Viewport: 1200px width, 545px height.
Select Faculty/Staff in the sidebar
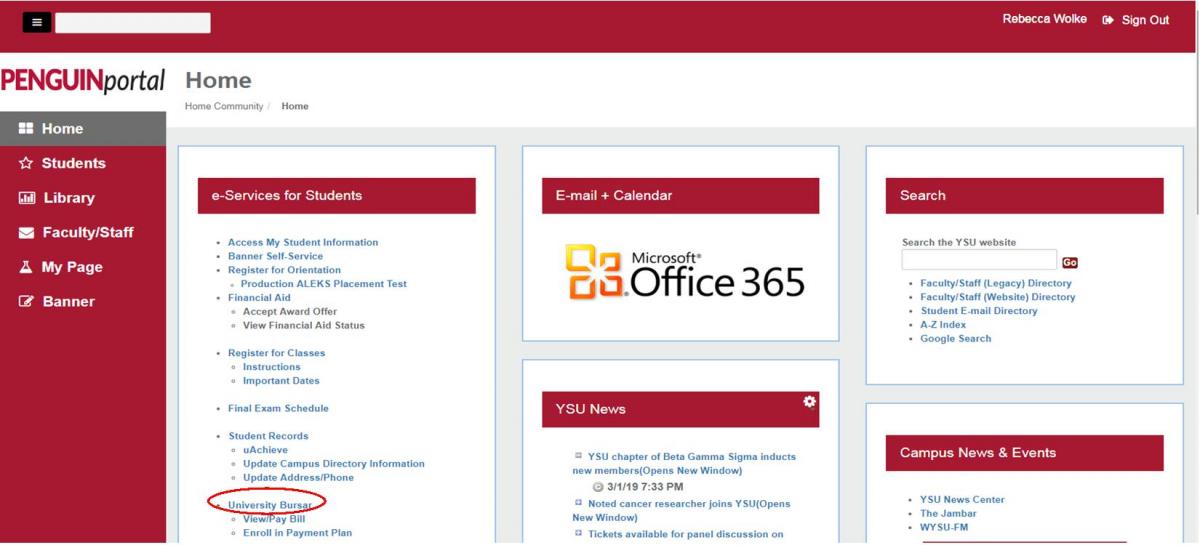[x=87, y=233]
